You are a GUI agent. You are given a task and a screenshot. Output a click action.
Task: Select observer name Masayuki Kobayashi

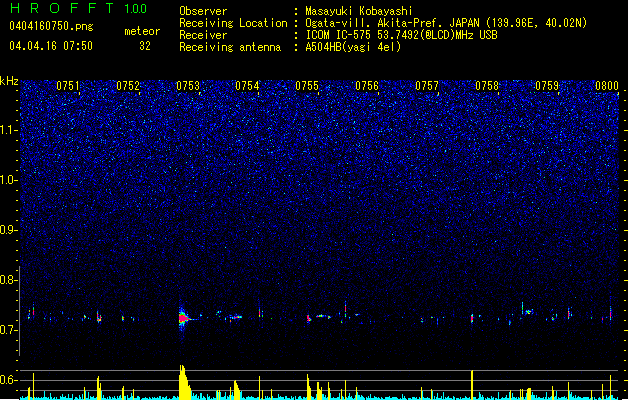tap(359, 11)
